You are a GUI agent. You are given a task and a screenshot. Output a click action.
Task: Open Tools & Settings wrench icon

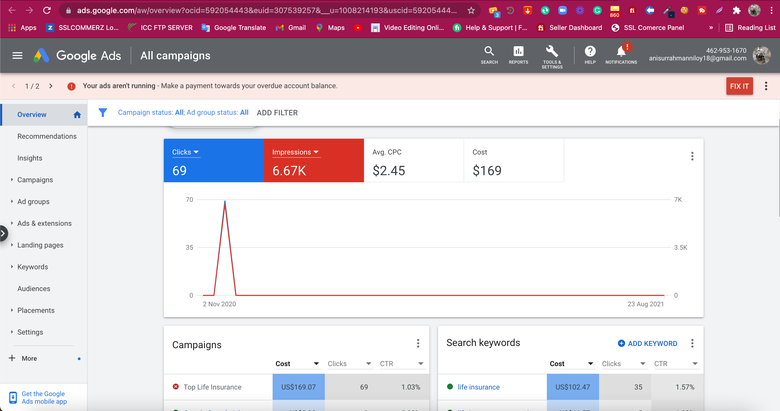552,54
